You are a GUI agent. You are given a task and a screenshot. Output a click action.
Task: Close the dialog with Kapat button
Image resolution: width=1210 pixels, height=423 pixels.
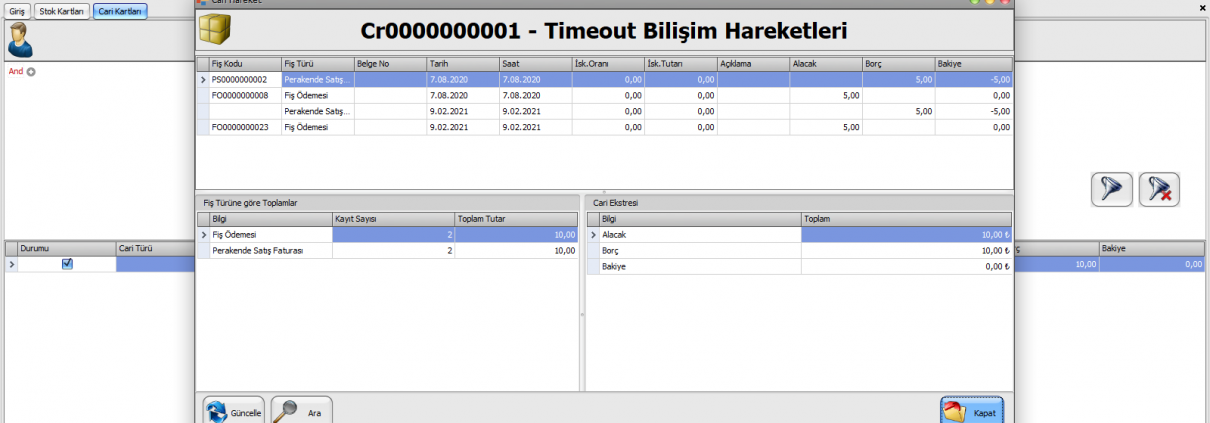pyautogui.click(x=971, y=411)
